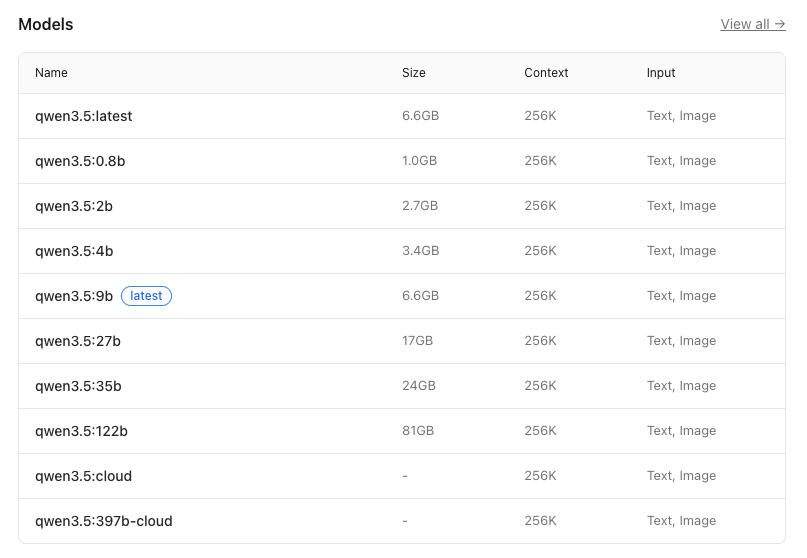Open the qwen3.5:35b model
Image resolution: width=807 pixels, height=558 pixels.
(x=78, y=386)
